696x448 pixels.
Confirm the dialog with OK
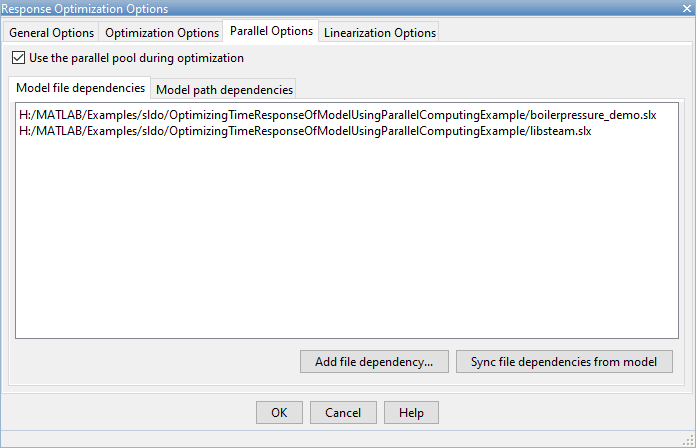click(x=279, y=412)
